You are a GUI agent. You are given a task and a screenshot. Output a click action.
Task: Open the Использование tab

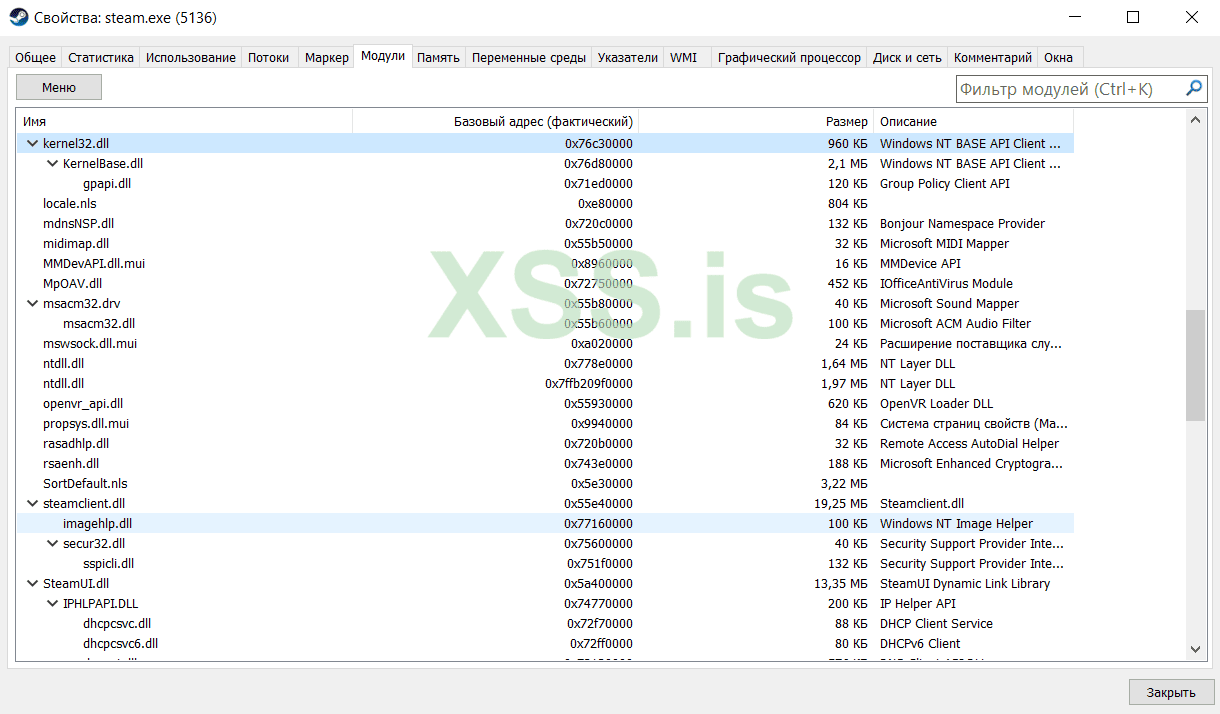pos(191,58)
